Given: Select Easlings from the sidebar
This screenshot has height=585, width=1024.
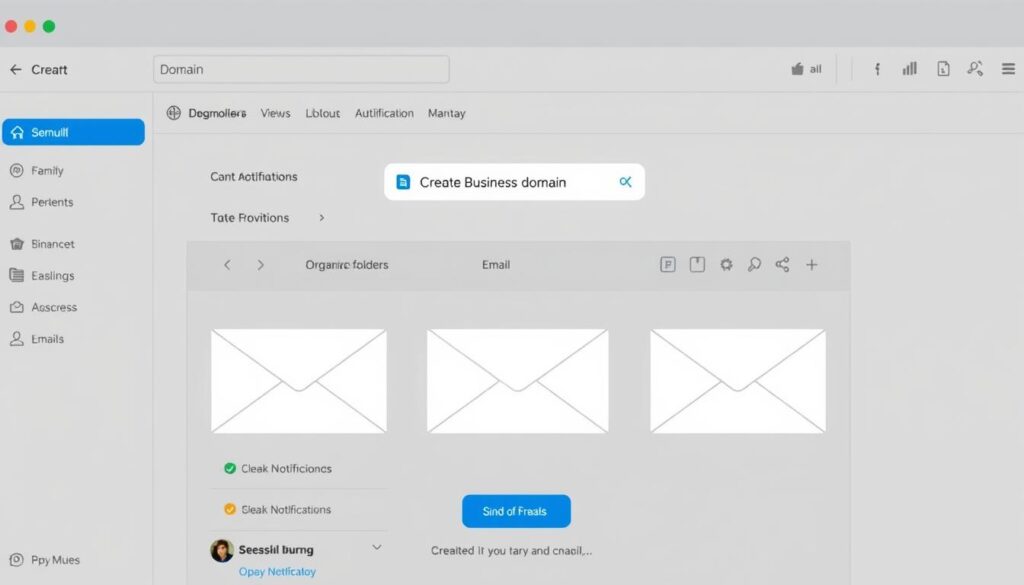Looking at the screenshot, I should tap(50, 275).
